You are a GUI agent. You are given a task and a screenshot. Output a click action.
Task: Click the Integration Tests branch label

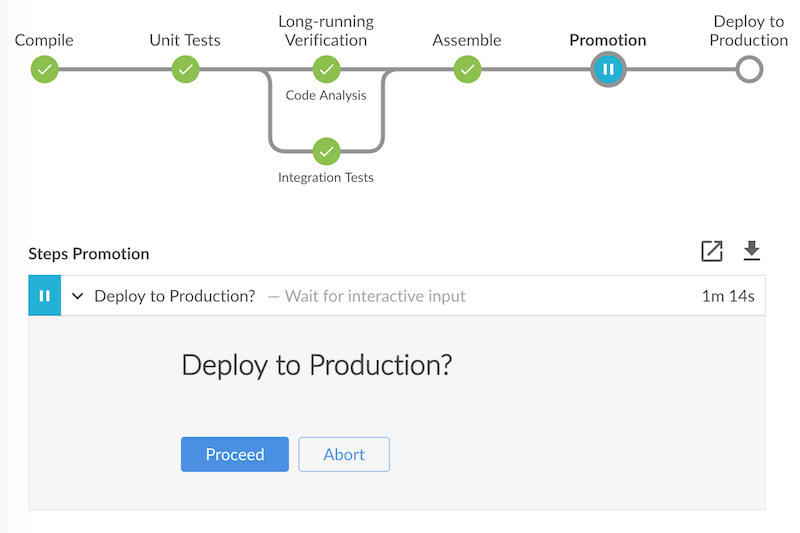click(x=326, y=178)
